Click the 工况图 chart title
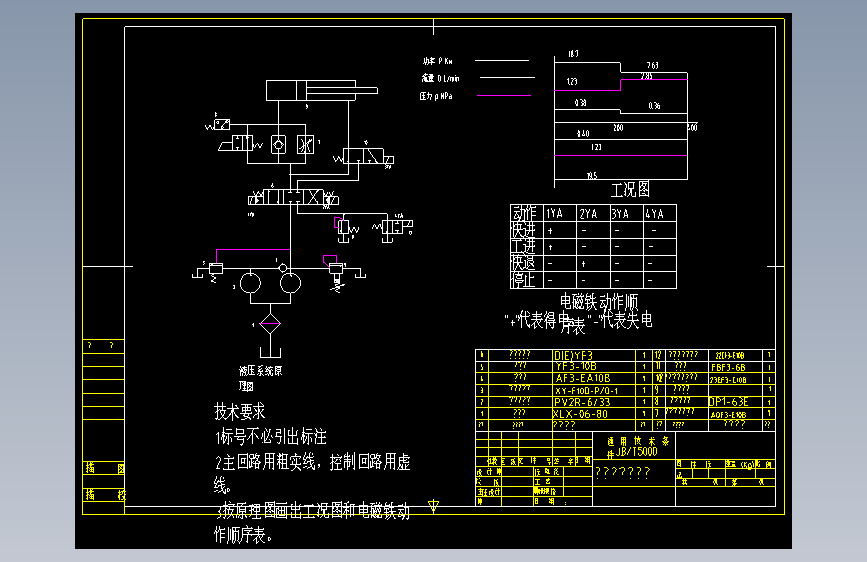This screenshot has width=867, height=562. [x=630, y=189]
